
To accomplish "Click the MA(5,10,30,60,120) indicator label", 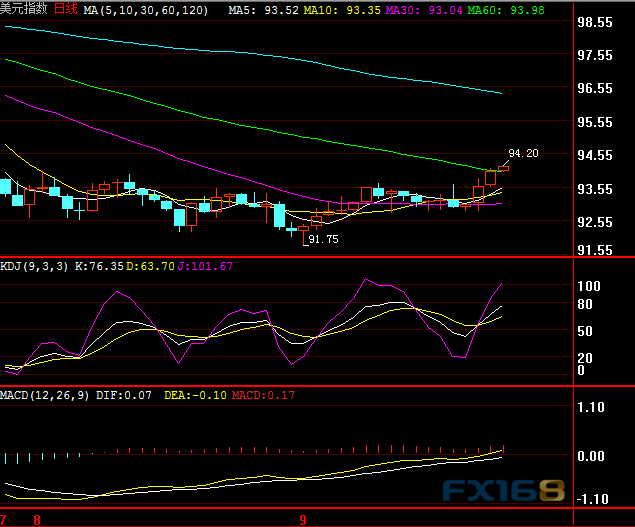I will pyautogui.click(x=146, y=10).
